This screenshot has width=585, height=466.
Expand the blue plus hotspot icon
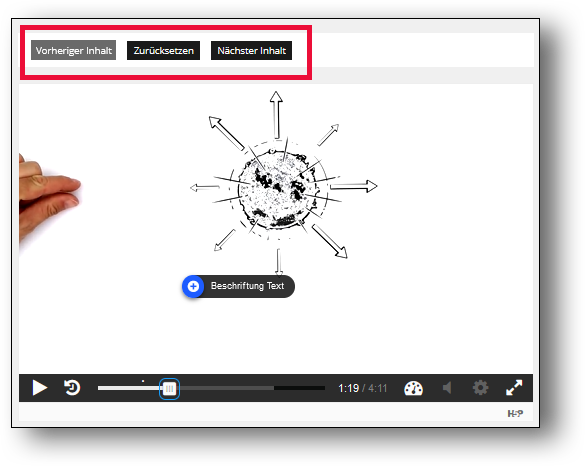tap(193, 286)
